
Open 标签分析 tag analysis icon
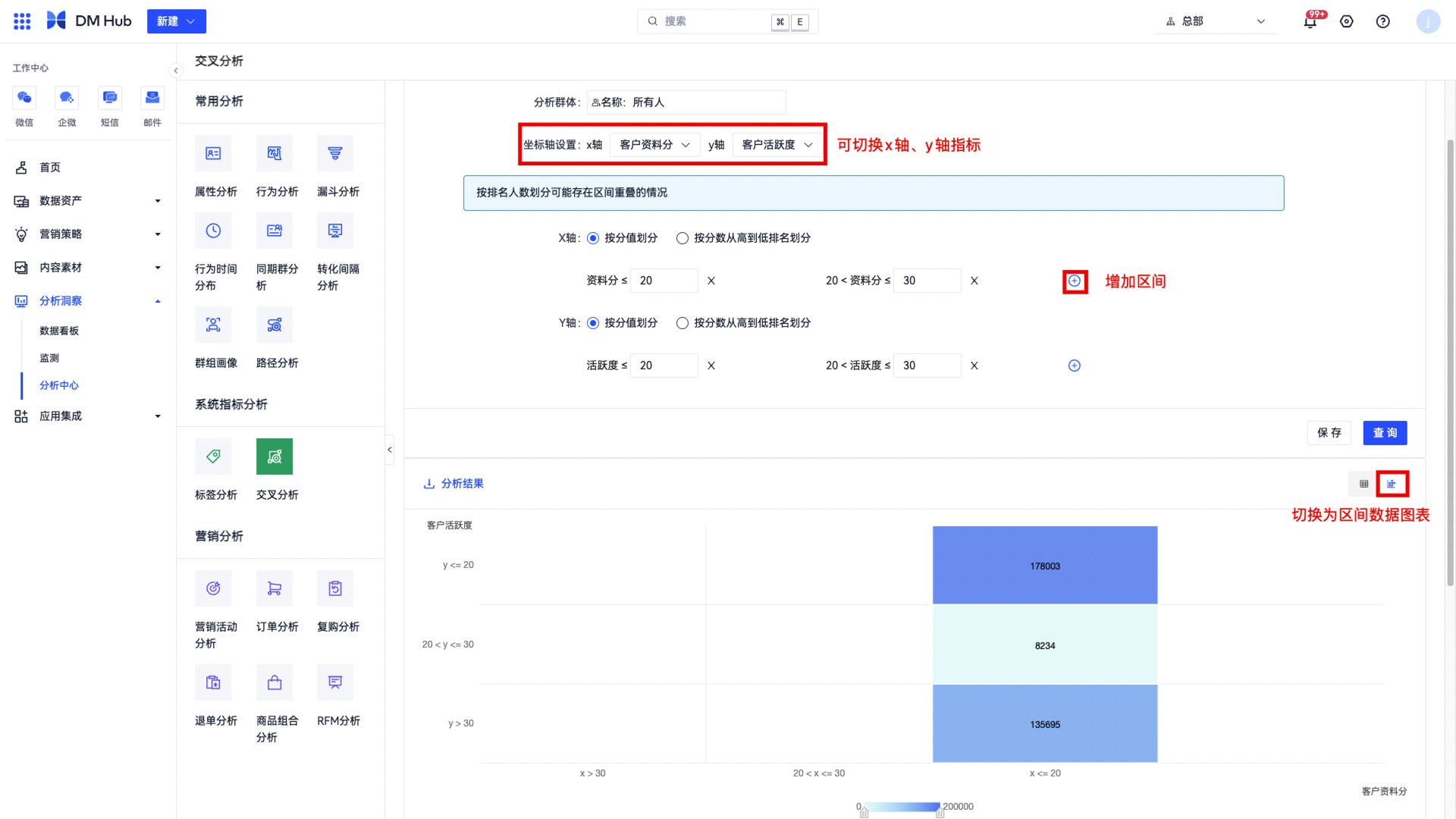213,457
